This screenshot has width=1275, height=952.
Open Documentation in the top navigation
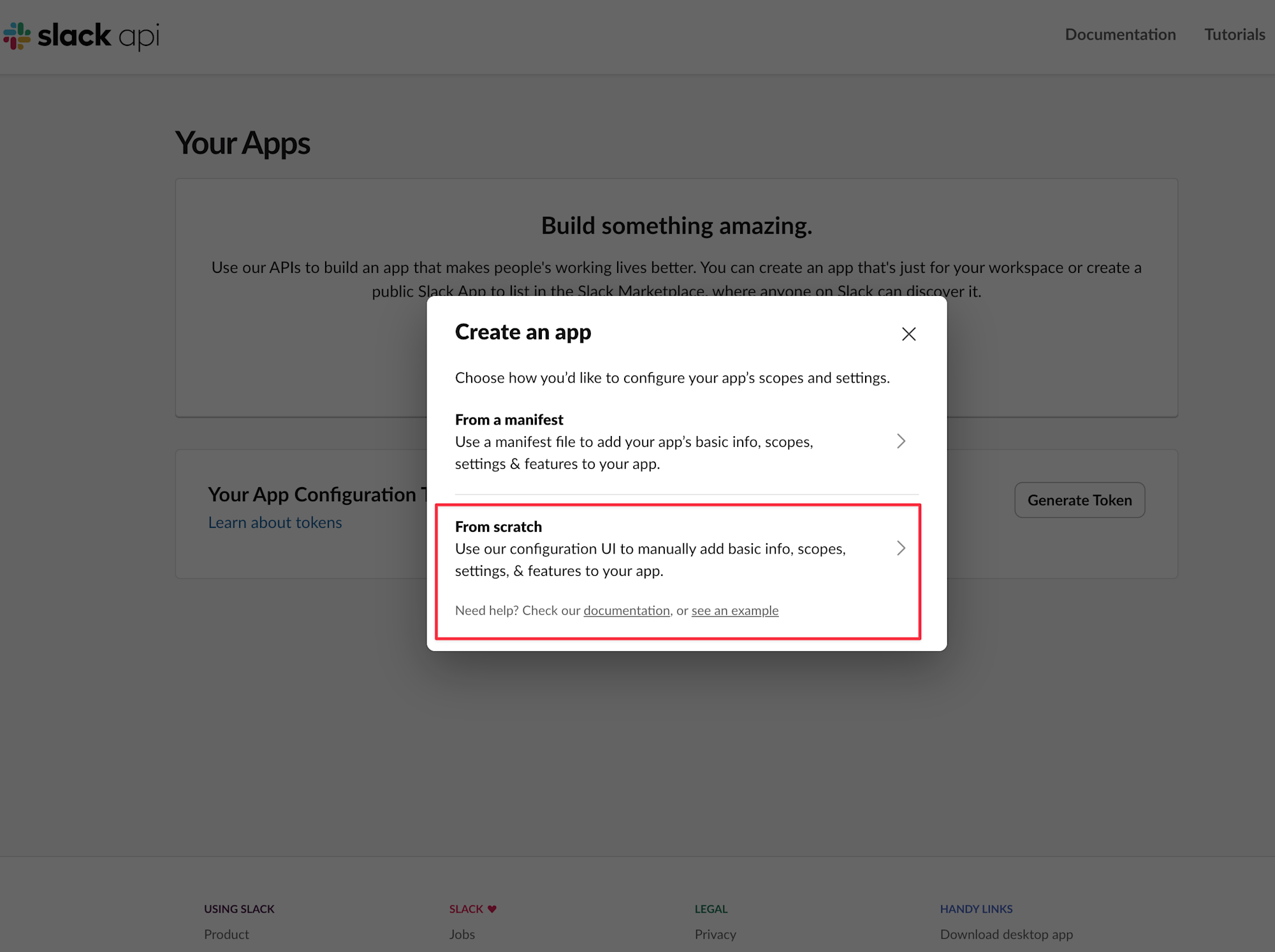tap(1120, 34)
